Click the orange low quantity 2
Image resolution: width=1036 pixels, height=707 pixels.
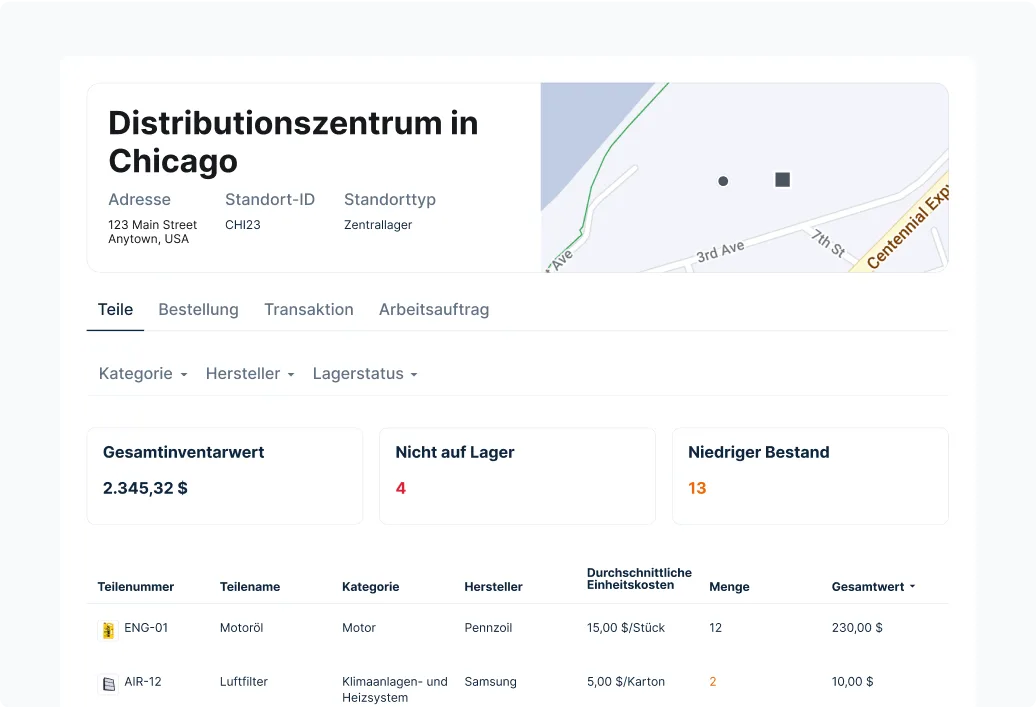tap(713, 682)
